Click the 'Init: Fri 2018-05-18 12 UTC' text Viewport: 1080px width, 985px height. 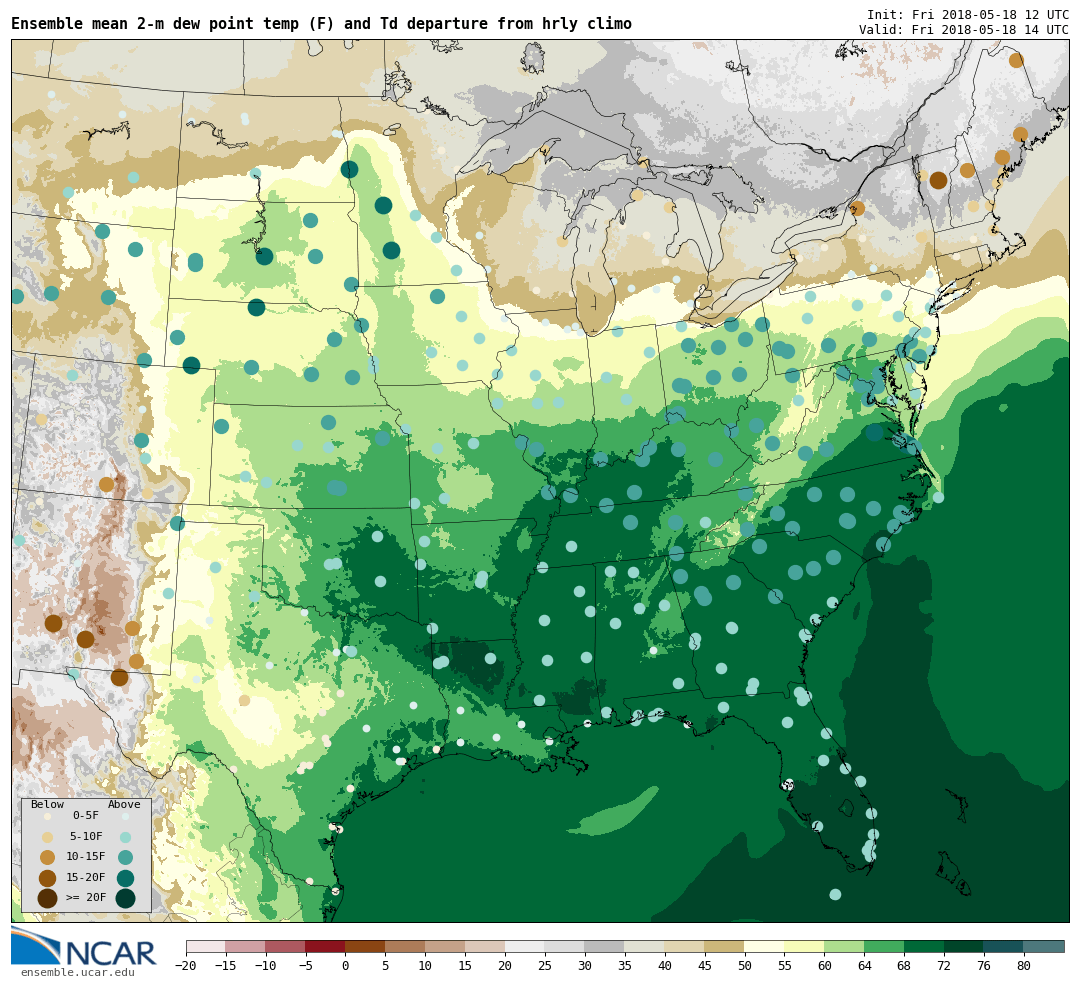pos(968,15)
